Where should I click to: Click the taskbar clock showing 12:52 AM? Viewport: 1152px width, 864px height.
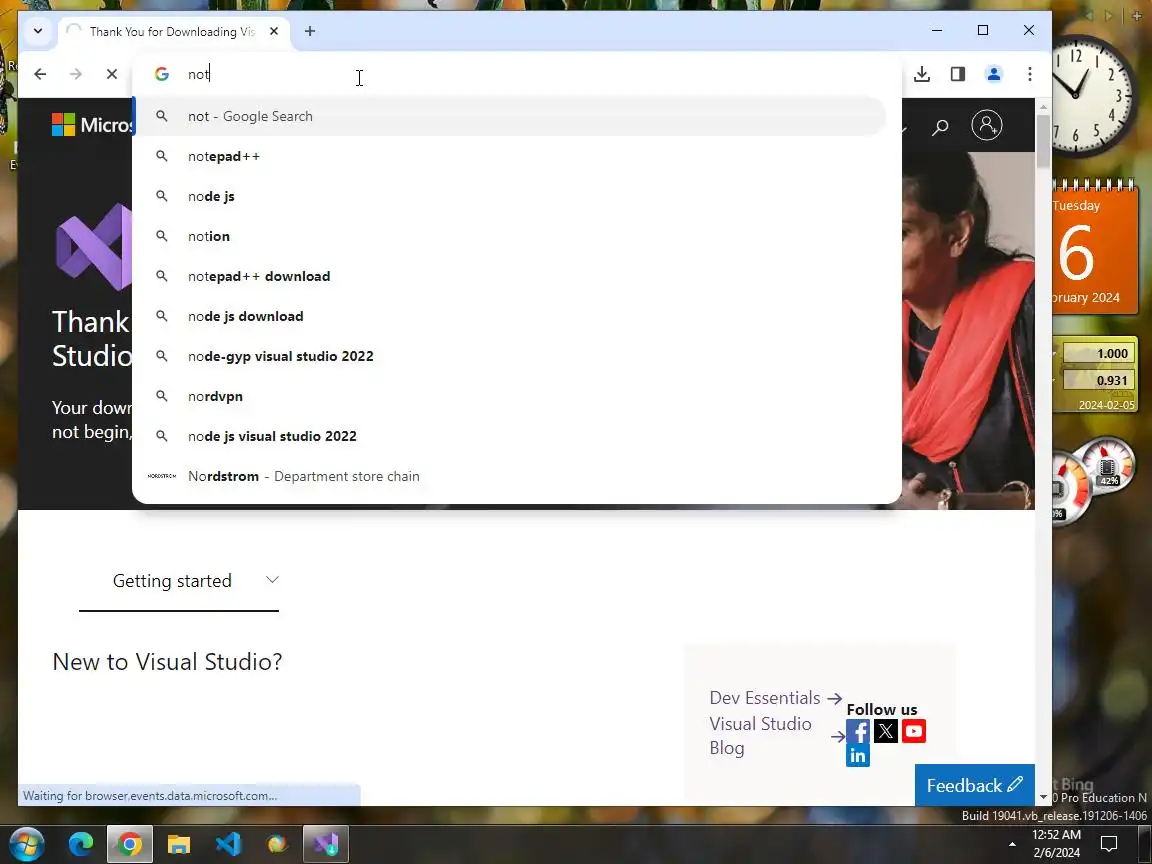(x=1056, y=844)
